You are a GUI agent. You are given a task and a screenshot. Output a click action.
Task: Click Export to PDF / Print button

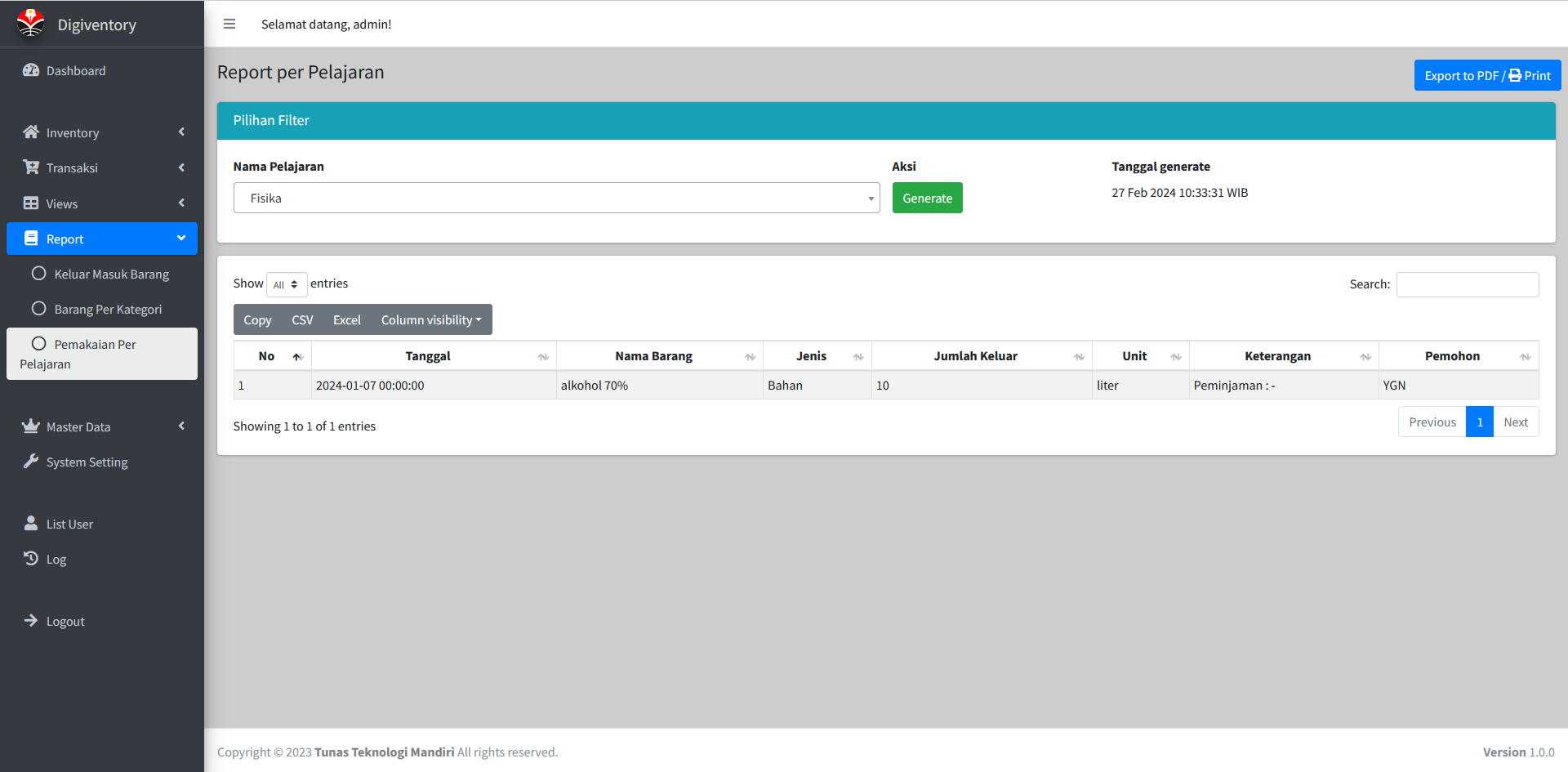click(1487, 75)
